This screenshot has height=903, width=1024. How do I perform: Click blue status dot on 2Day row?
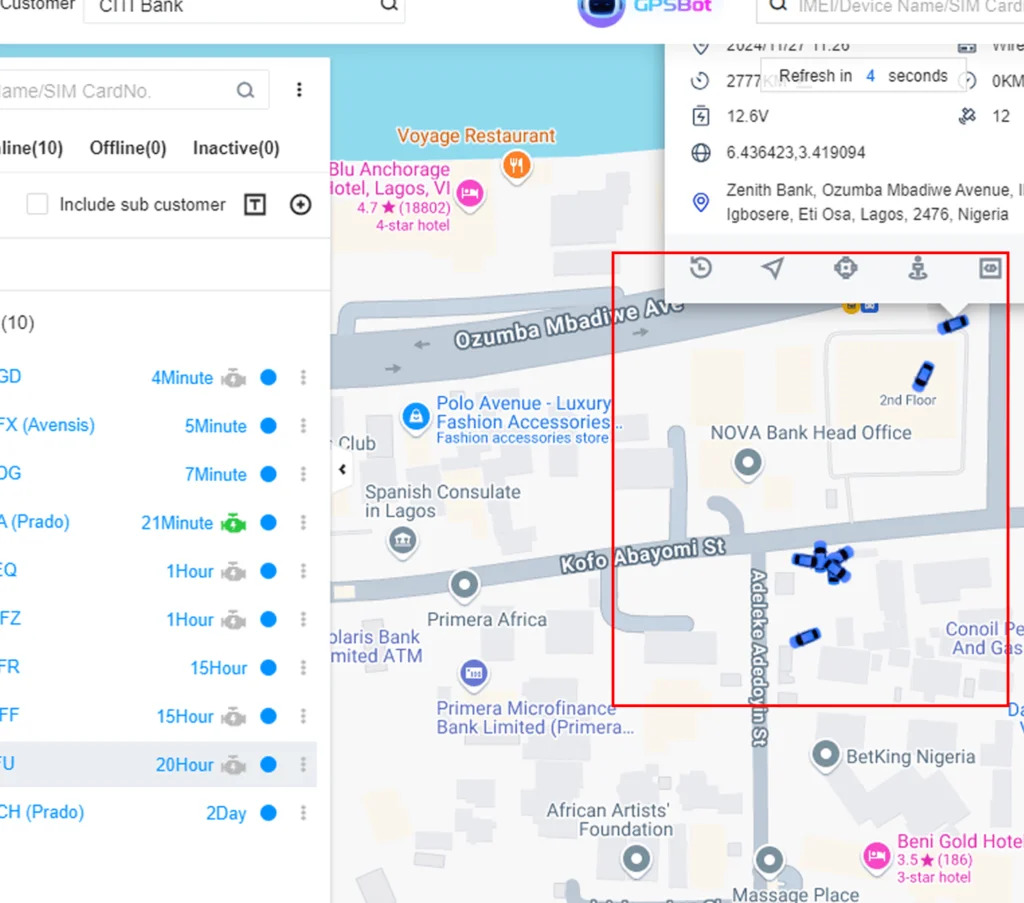pyautogui.click(x=268, y=813)
